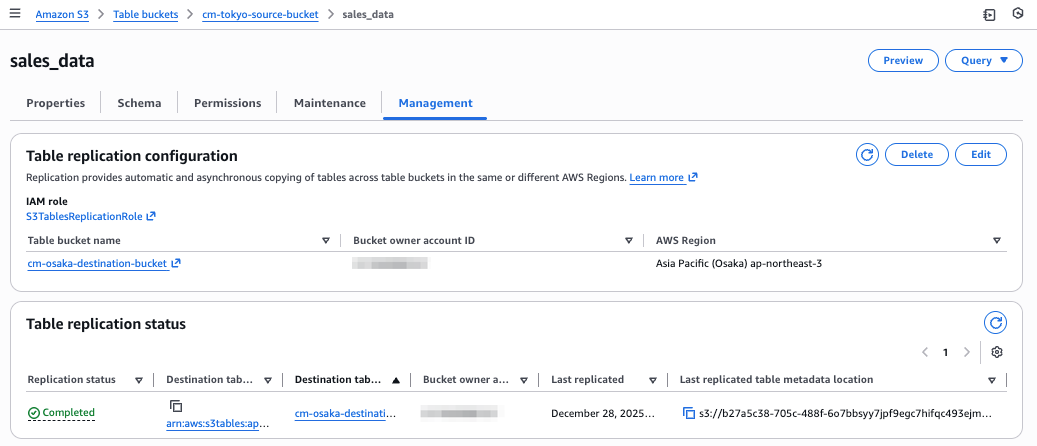Screen dimensions: 1037x446
Task: Sort by Bucket owner account ID column
Action: pyautogui.click(x=629, y=241)
